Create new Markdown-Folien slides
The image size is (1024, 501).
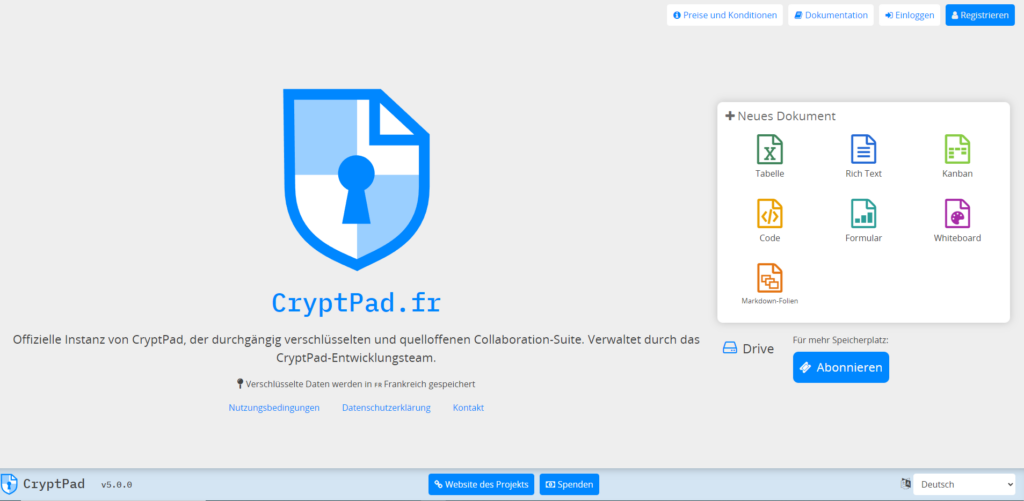click(x=769, y=284)
